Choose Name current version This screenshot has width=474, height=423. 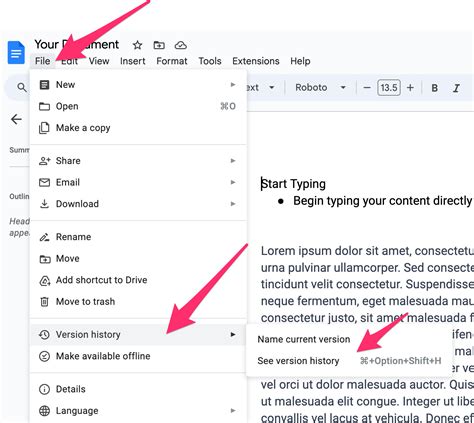[x=349, y=339]
